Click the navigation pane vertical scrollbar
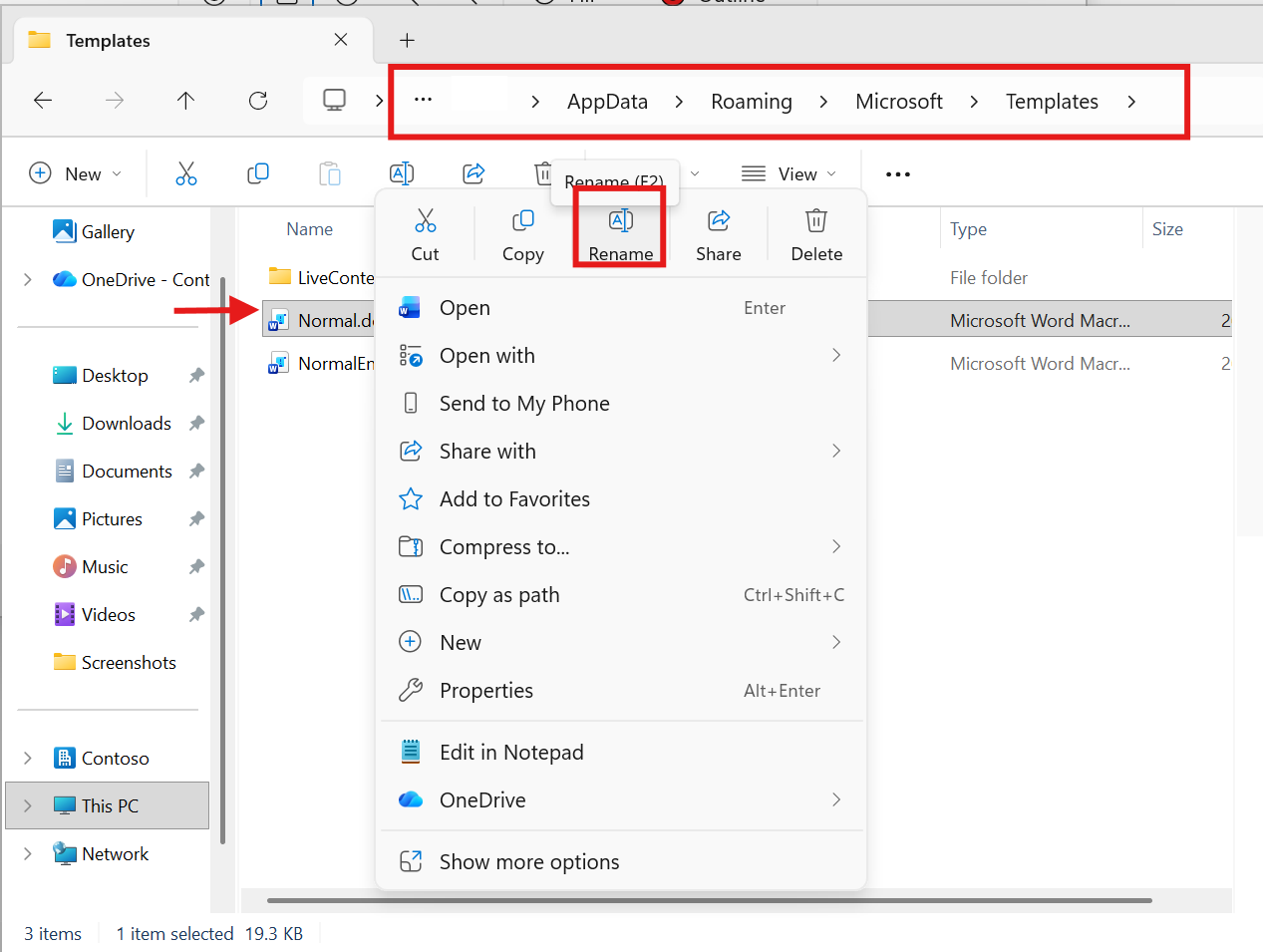The height and width of the screenshot is (952, 1263). (x=223, y=561)
